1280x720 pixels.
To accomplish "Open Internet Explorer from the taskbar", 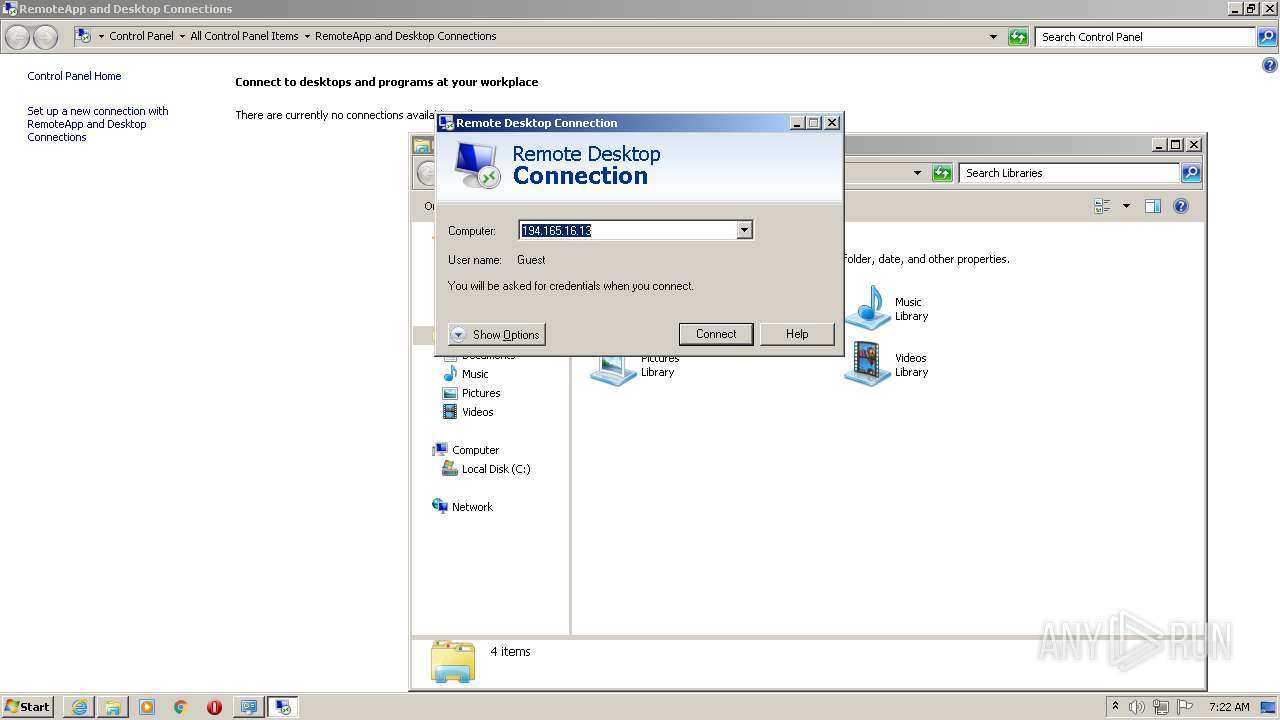I will [79, 707].
